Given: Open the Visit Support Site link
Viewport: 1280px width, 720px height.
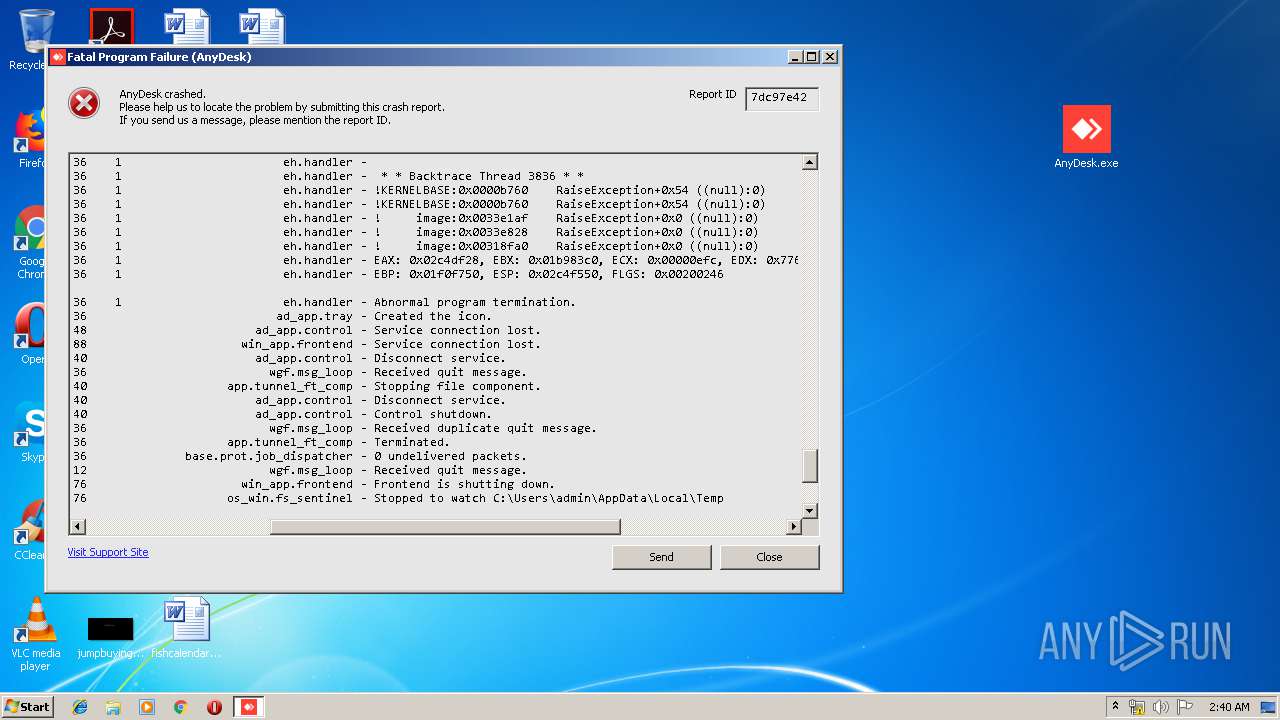Looking at the screenshot, I should coord(108,552).
